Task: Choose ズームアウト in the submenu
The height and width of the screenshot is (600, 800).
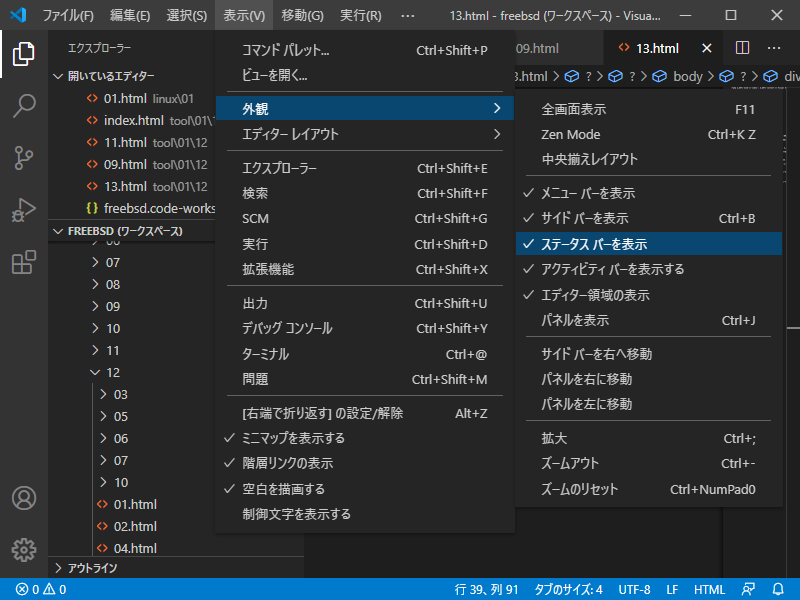Action: point(648,463)
